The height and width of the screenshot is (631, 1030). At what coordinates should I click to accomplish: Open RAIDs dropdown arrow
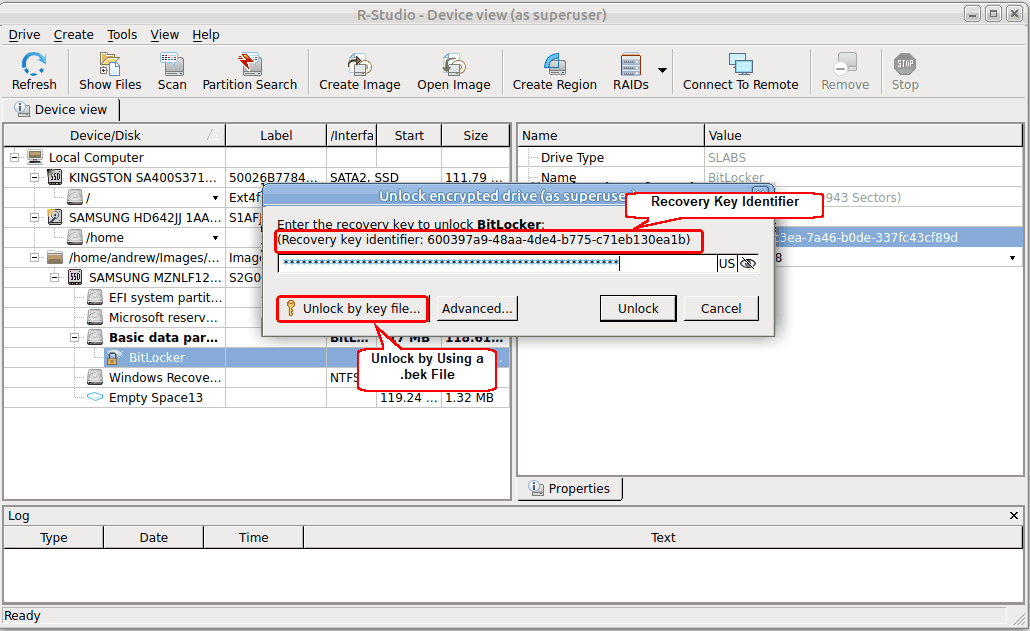click(662, 70)
